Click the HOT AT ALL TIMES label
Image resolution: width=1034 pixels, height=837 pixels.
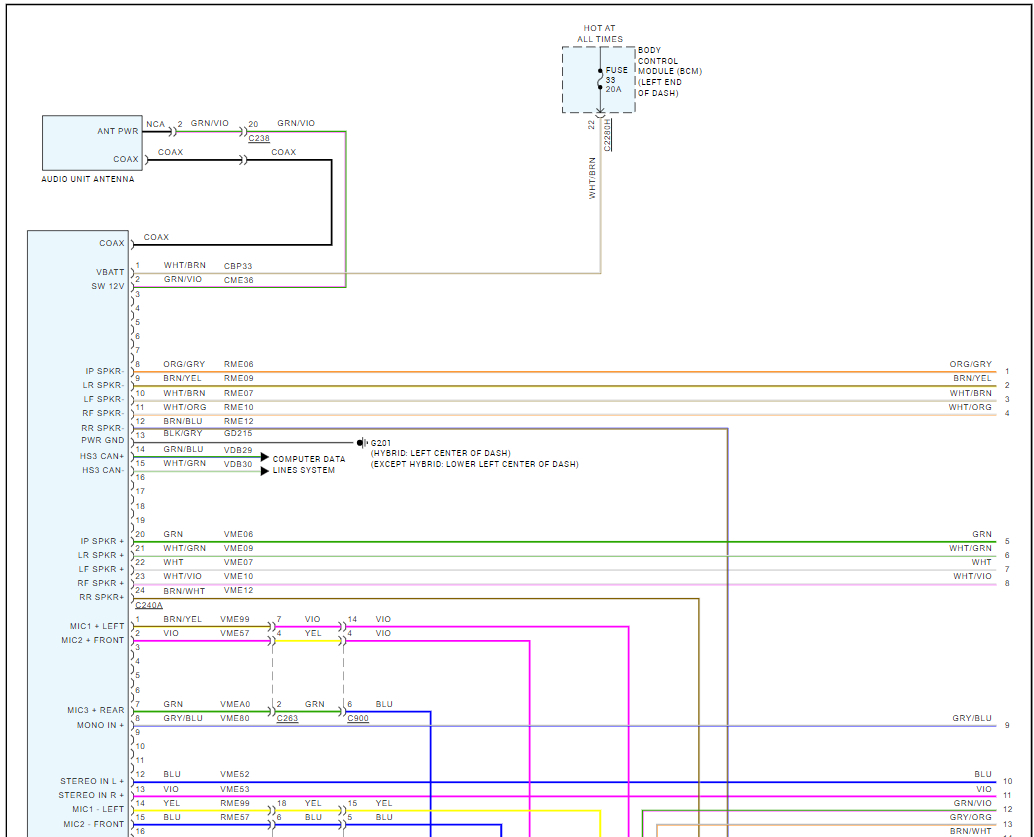(600, 34)
